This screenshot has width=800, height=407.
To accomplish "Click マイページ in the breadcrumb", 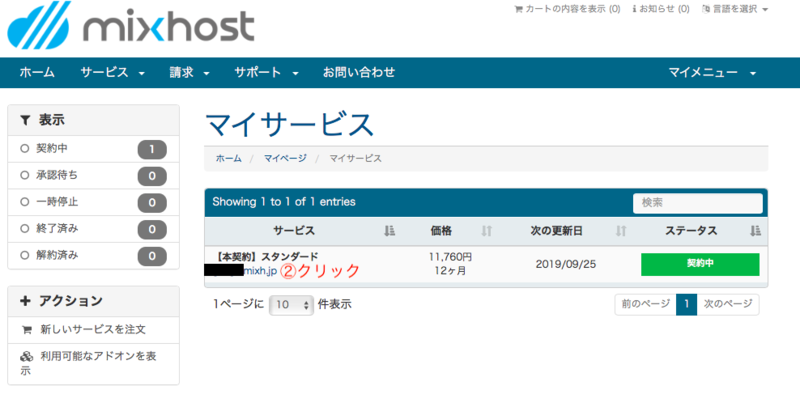I will pyautogui.click(x=285, y=159).
